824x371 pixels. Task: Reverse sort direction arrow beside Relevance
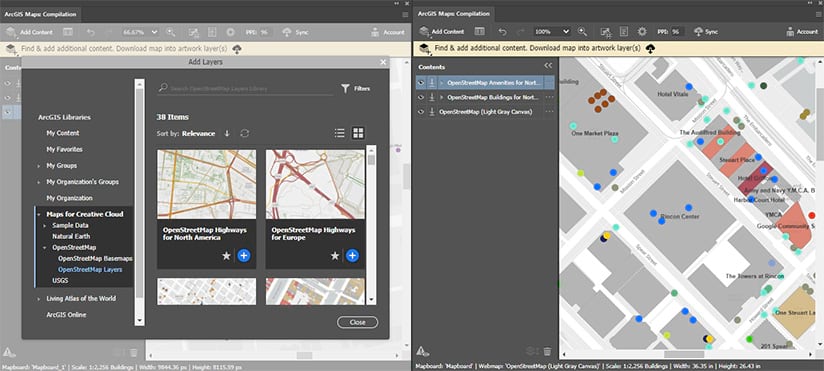(227, 133)
